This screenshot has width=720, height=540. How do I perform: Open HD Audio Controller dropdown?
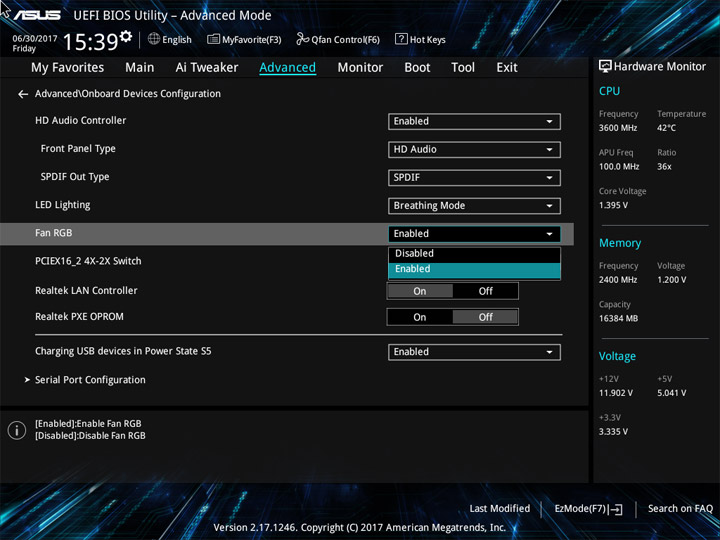(x=474, y=121)
